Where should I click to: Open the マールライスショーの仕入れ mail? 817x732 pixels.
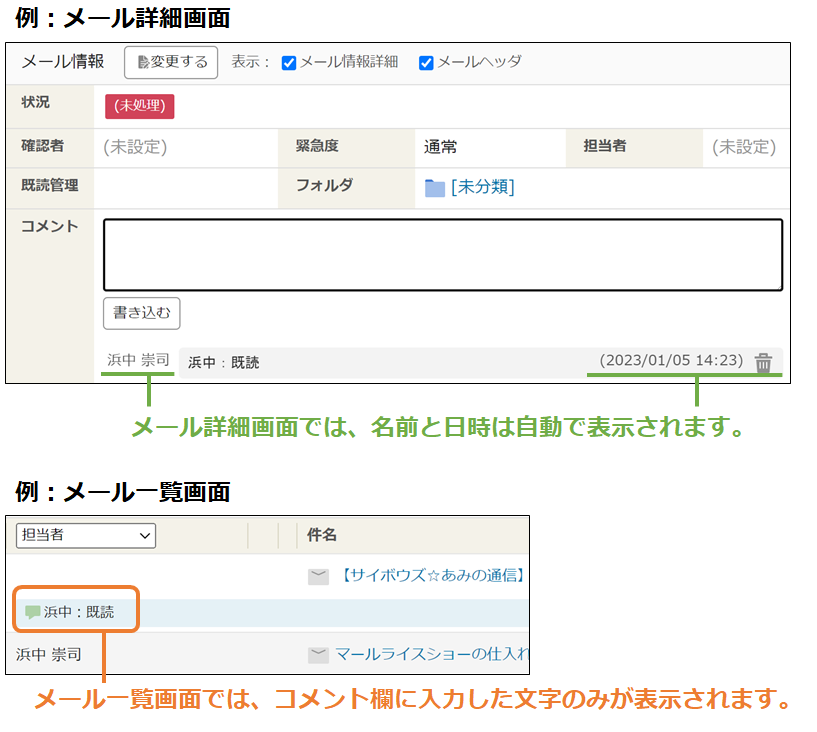coord(430,655)
